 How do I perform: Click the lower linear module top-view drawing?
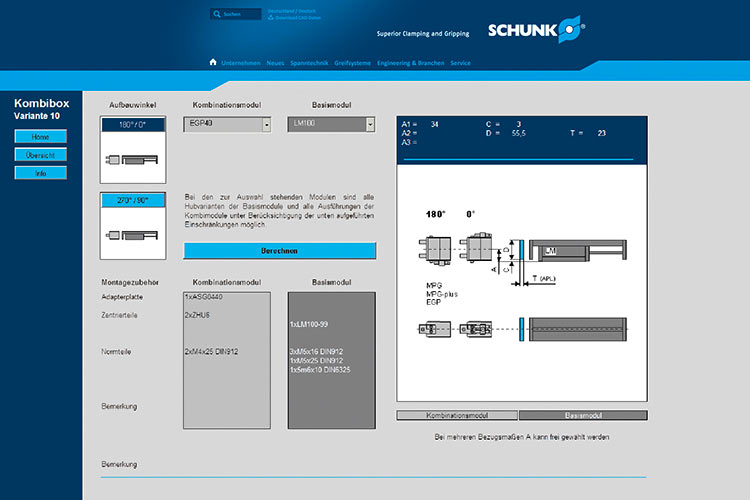tap(577, 329)
